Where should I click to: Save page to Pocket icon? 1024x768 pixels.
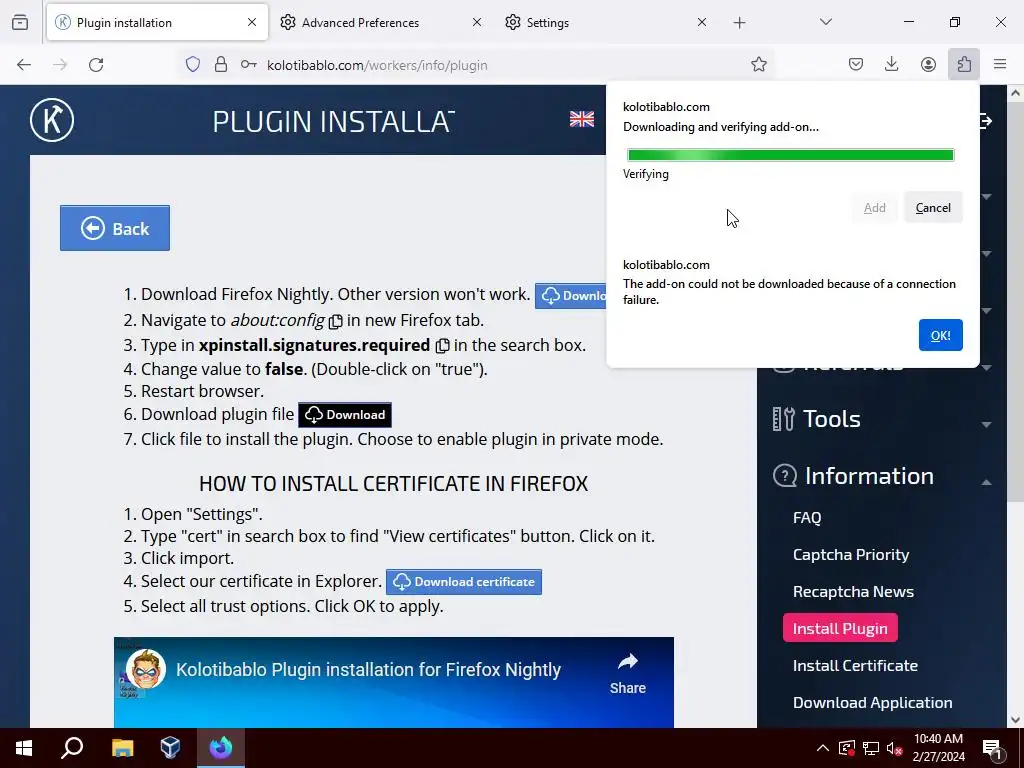click(856, 65)
